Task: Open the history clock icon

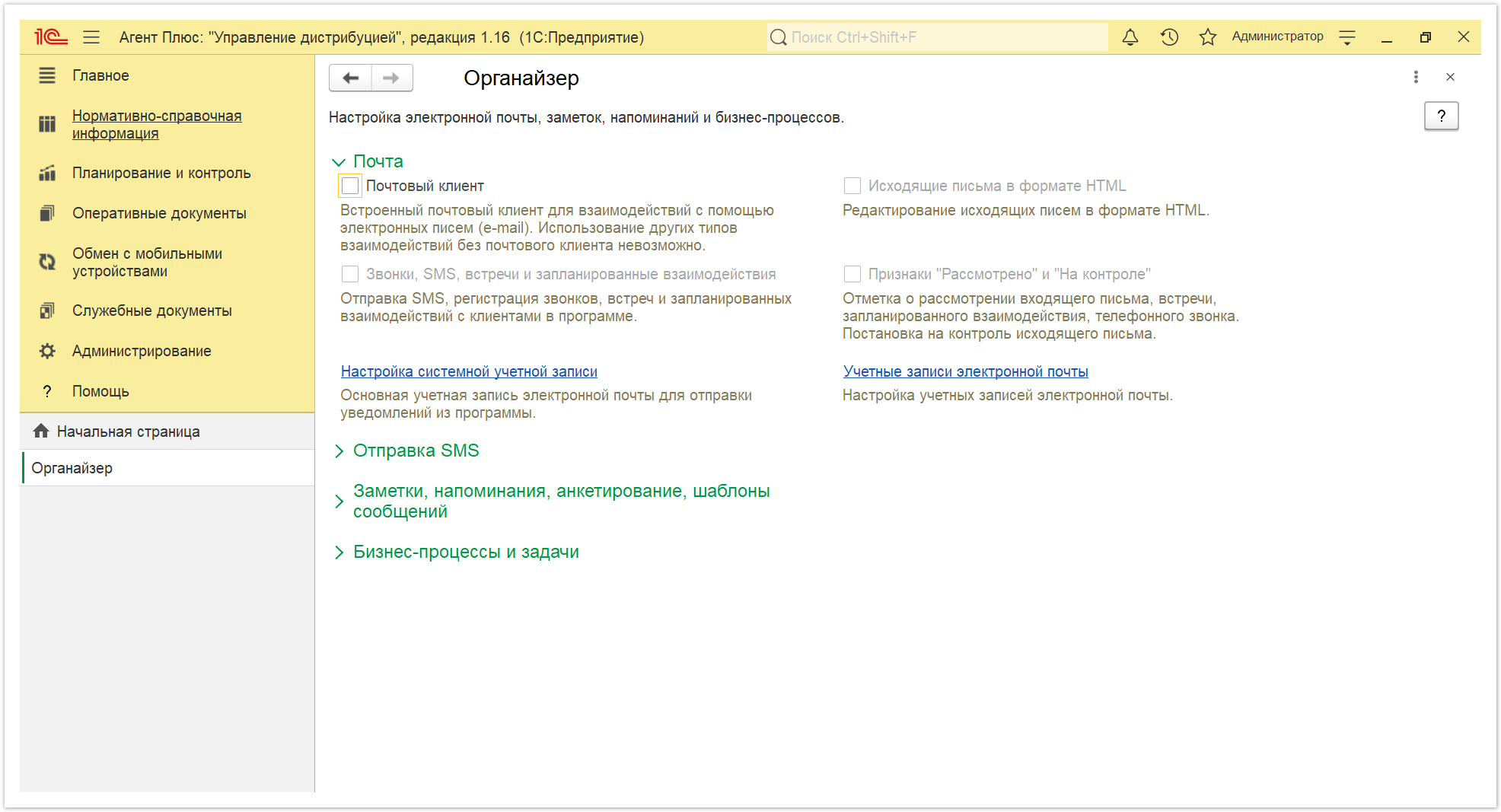Action: coord(1169,37)
